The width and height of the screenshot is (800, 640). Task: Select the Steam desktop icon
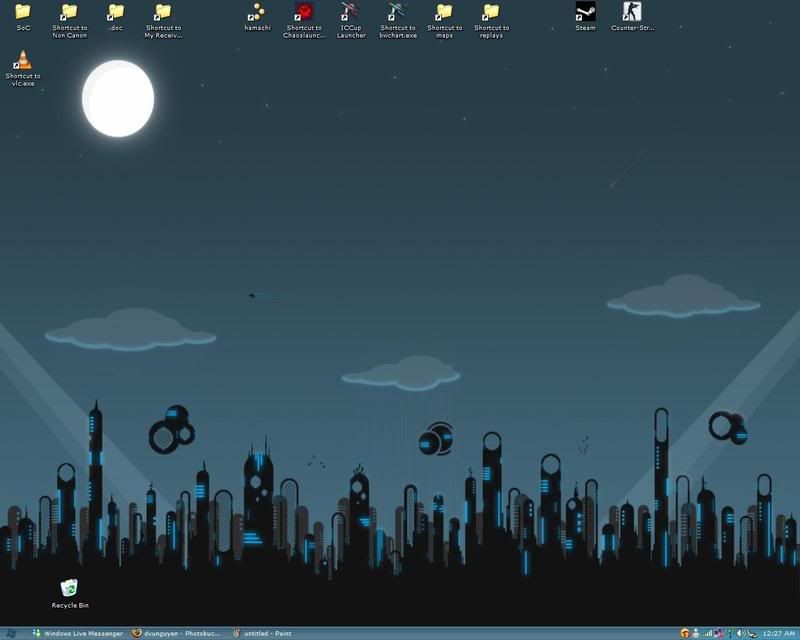pos(585,17)
